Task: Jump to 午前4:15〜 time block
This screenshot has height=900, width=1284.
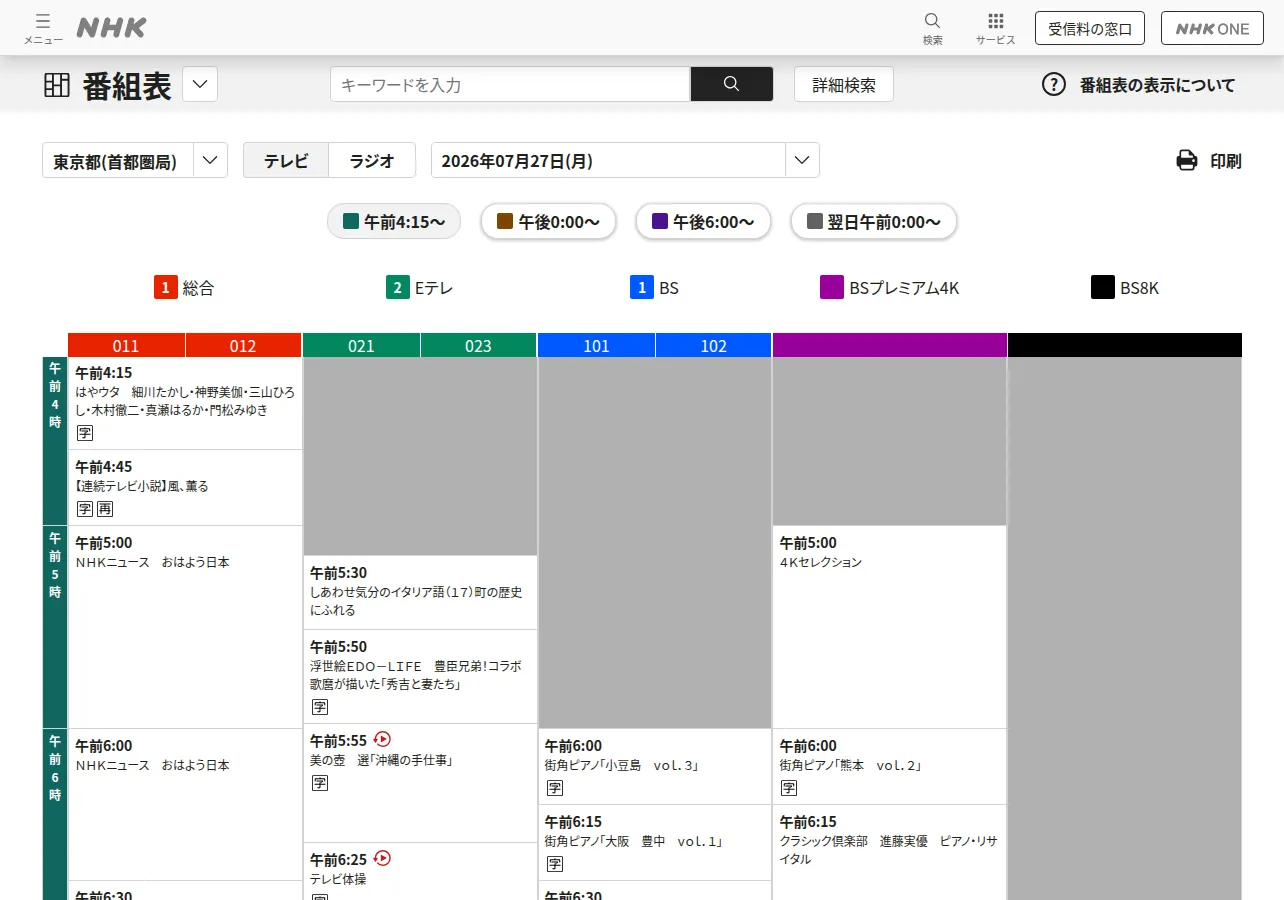Action: pos(394,221)
